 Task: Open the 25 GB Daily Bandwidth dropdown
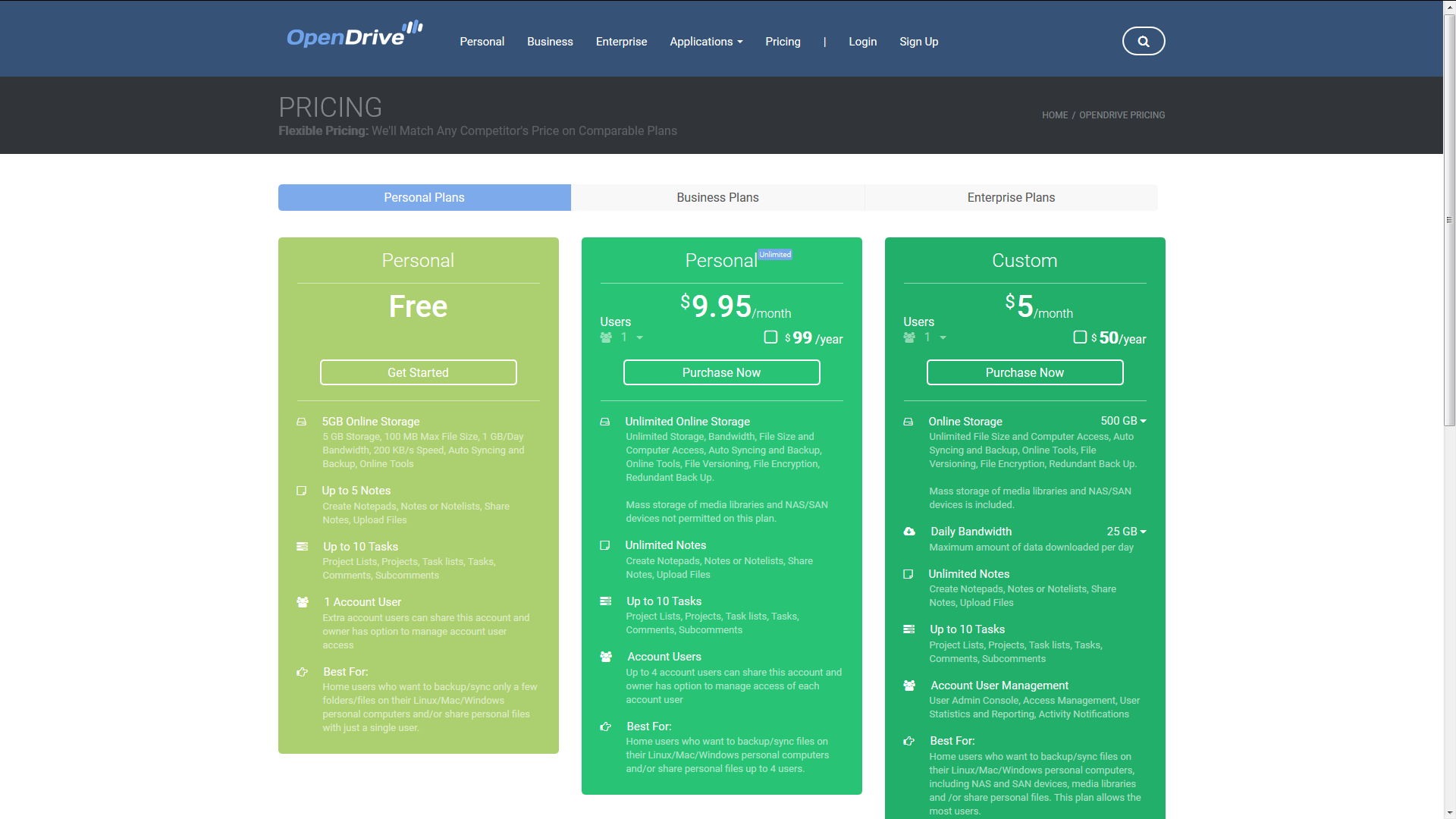(1126, 532)
